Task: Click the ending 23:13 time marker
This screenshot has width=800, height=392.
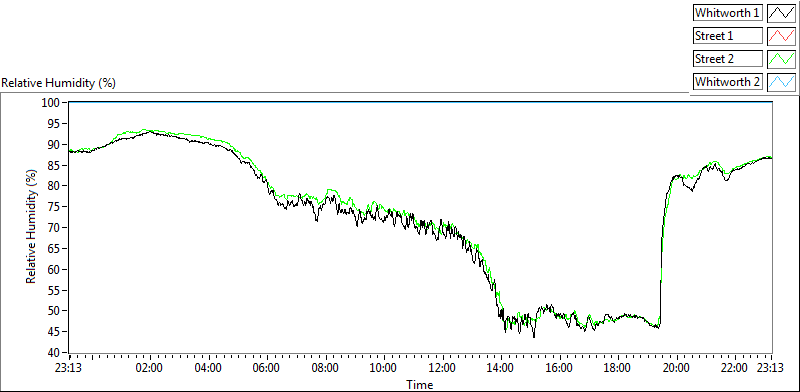Action: click(770, 368)
